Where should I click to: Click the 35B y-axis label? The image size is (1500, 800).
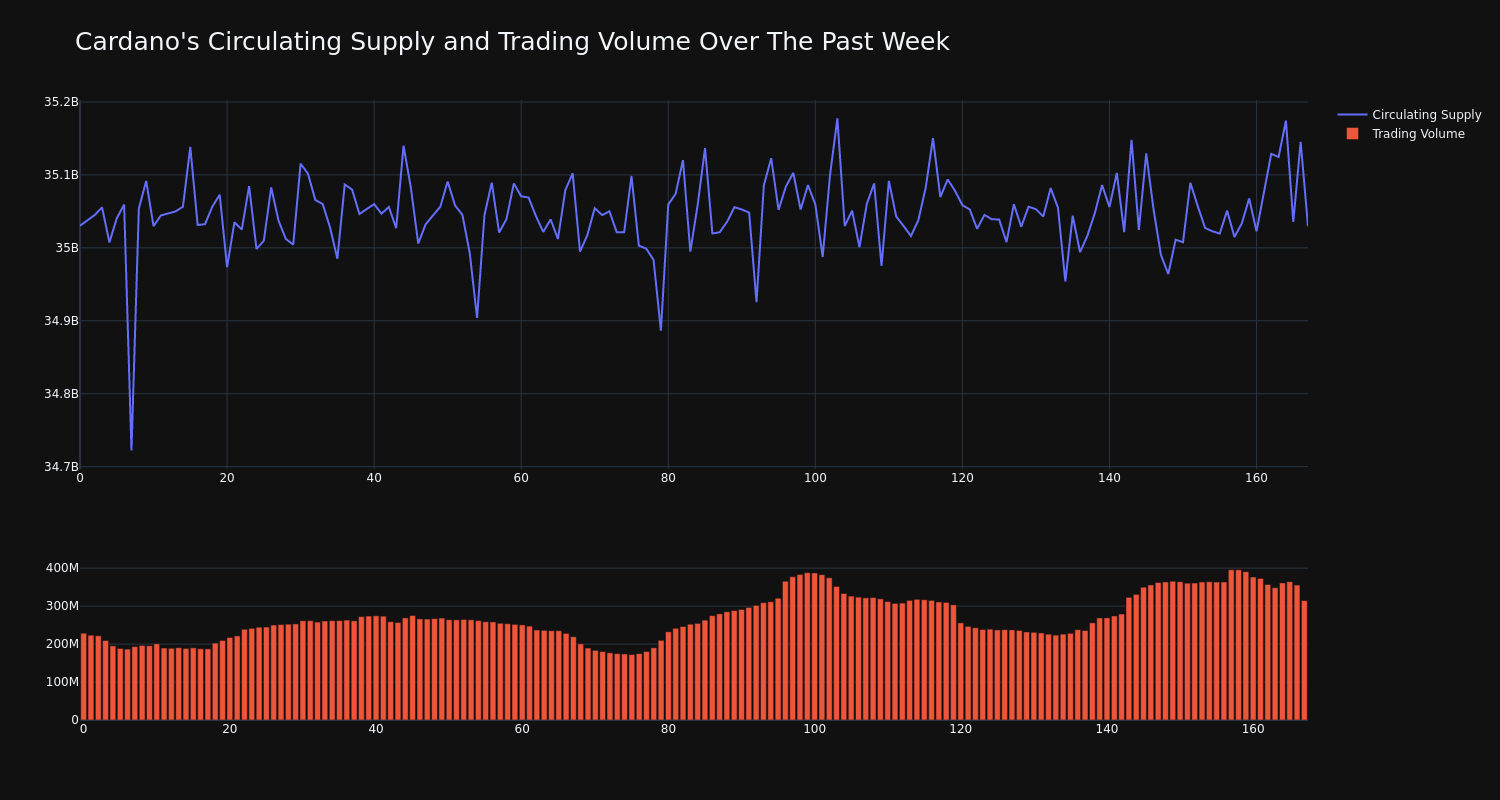[x=65, y=248]
